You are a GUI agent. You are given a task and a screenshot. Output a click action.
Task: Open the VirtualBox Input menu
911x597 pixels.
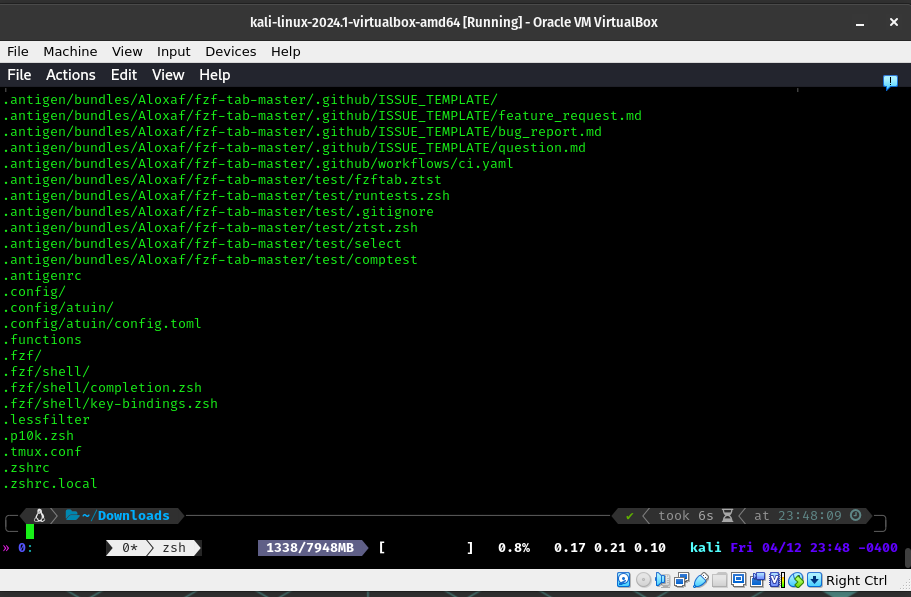click(174, 51)
